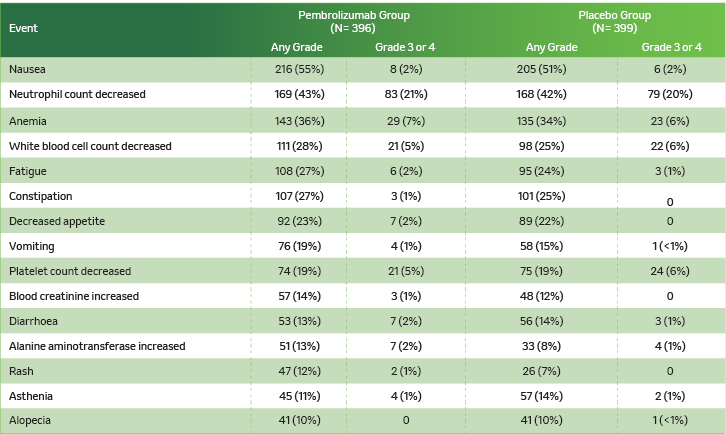Select the Diarrhoea row label
The image size is (726, 434).
tap(35, 321)
